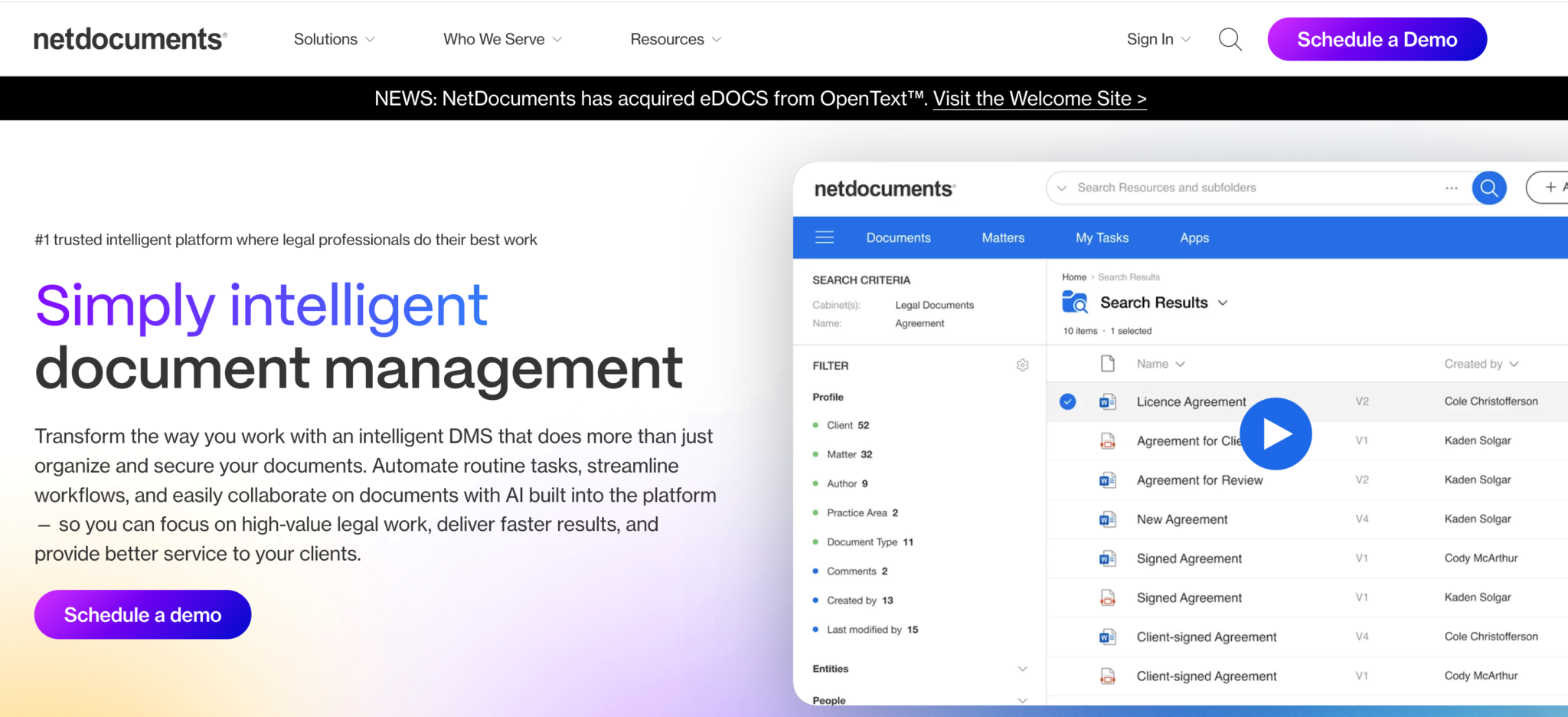The width and height of the screenshot is (1568, 717).
Task: Click the PDF icon beside Agreement for Client
Action: 1107,440
